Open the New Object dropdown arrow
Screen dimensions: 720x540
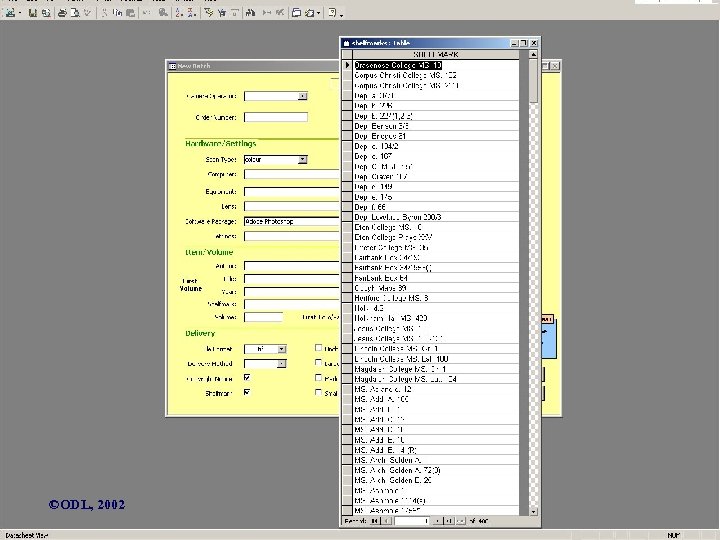pos(318,14)
